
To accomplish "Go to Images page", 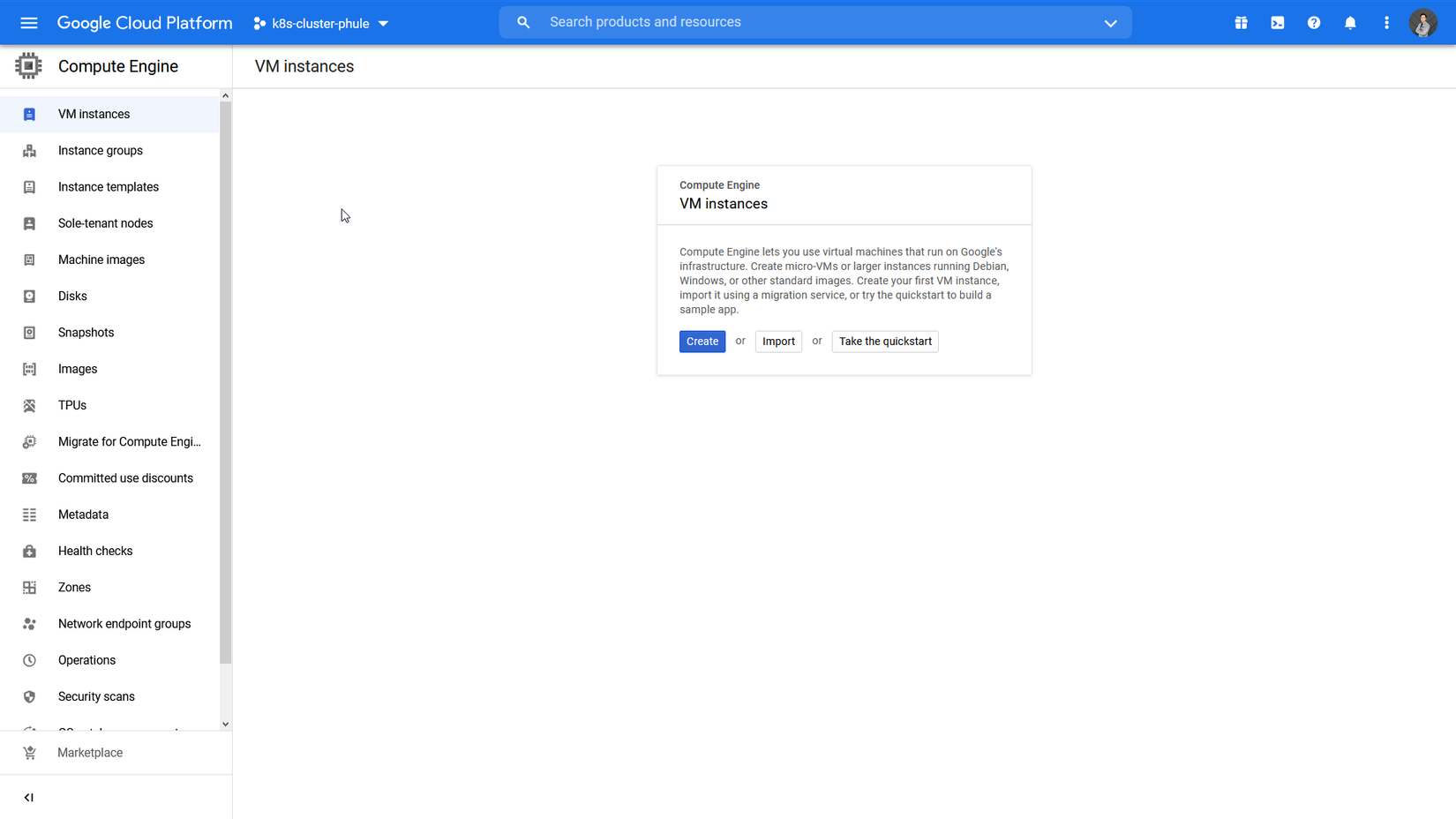I will [x=109, y=369].
